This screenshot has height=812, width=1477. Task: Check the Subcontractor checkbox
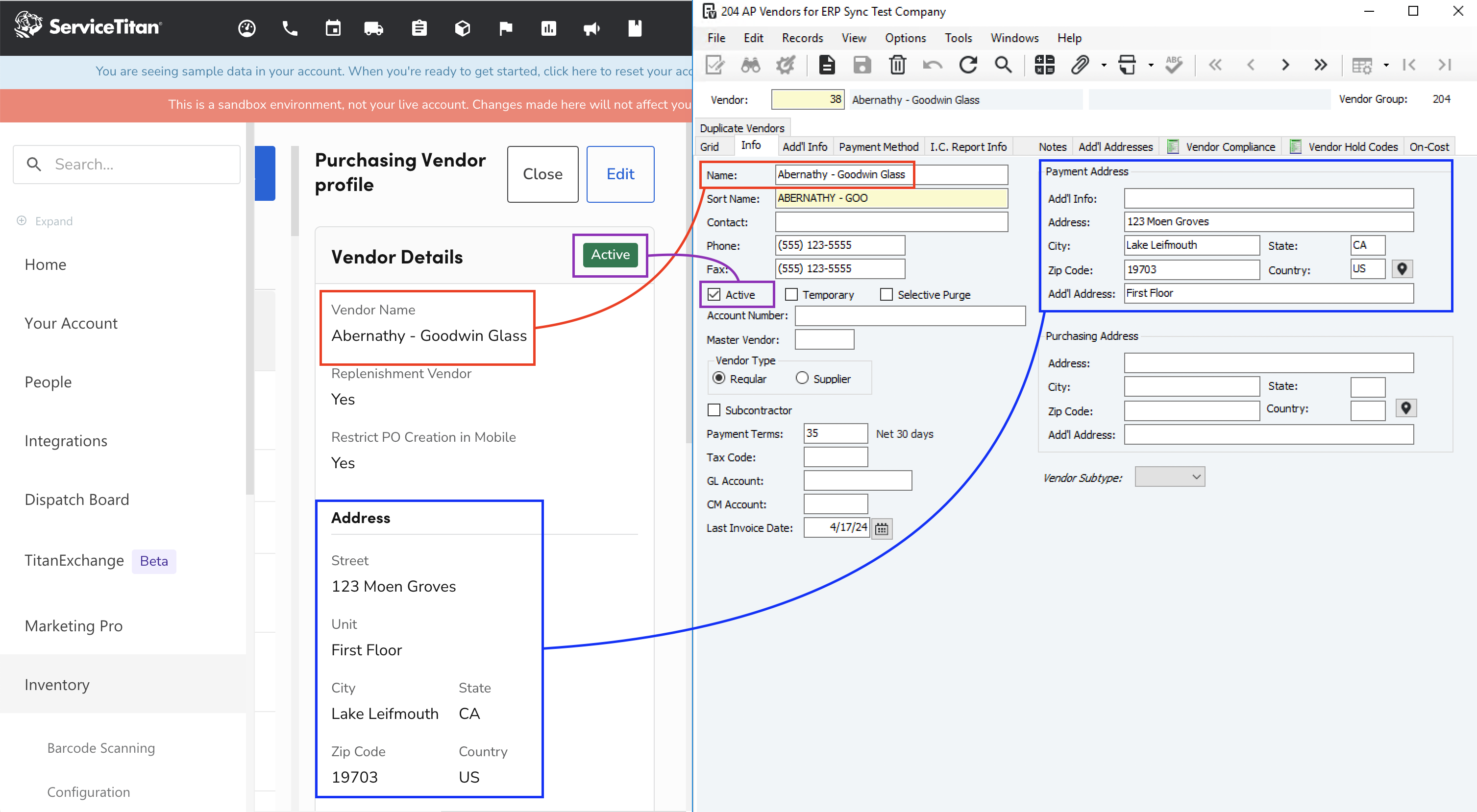click(x=714, y=410)
